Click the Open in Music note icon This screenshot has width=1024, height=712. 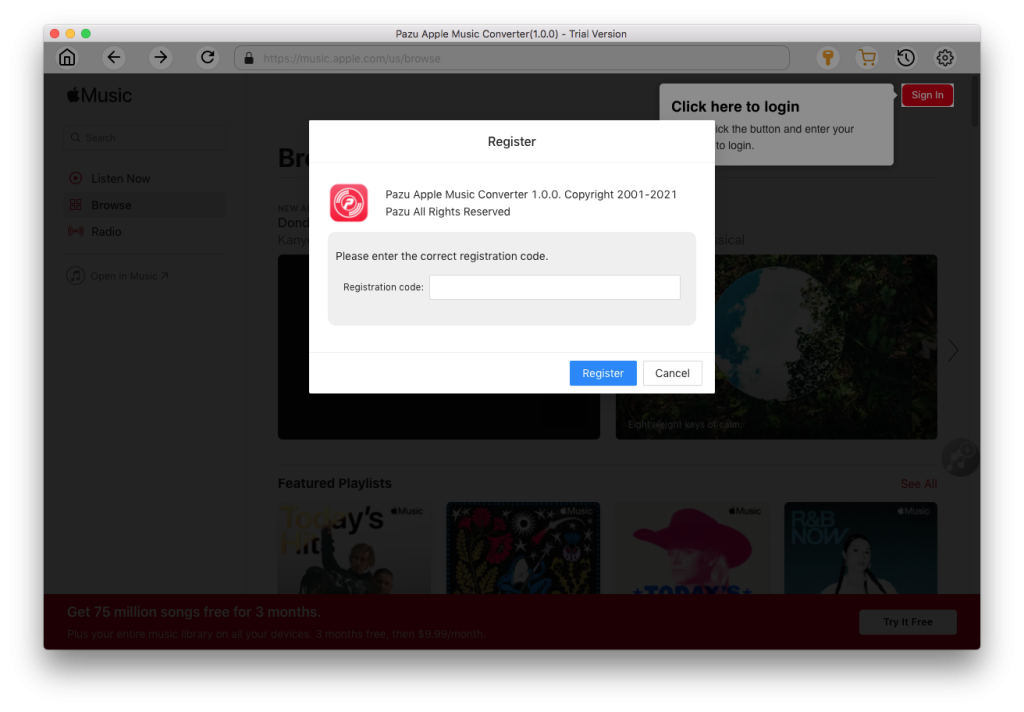click(x=76, y=276)
